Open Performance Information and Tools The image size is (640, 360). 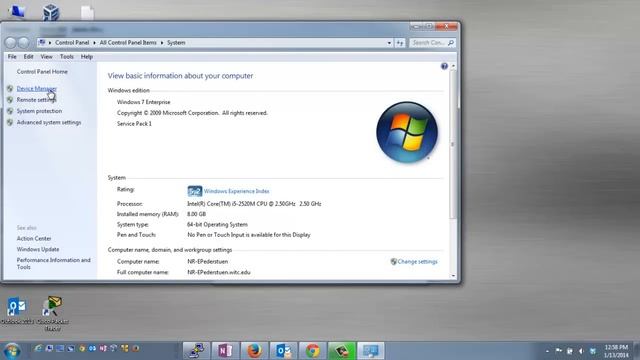coord(53,263)
